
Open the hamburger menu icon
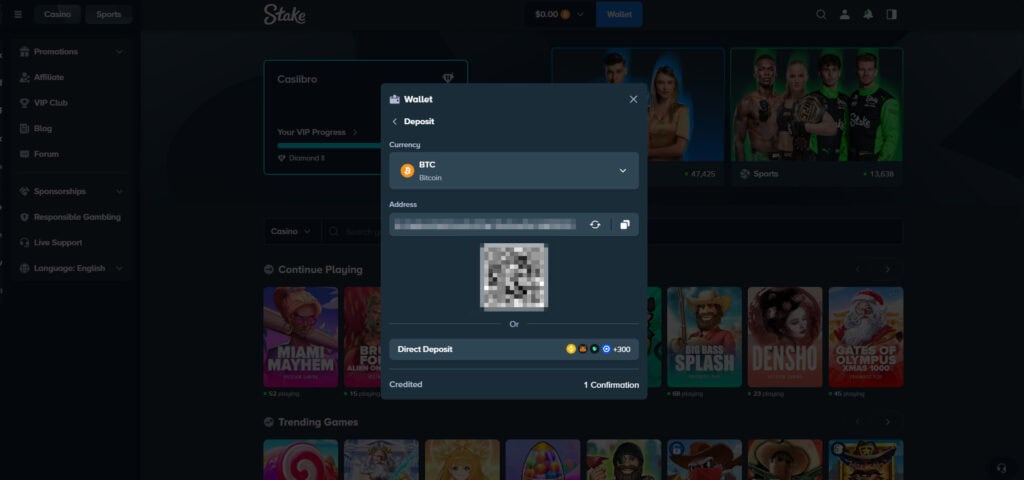18,14
